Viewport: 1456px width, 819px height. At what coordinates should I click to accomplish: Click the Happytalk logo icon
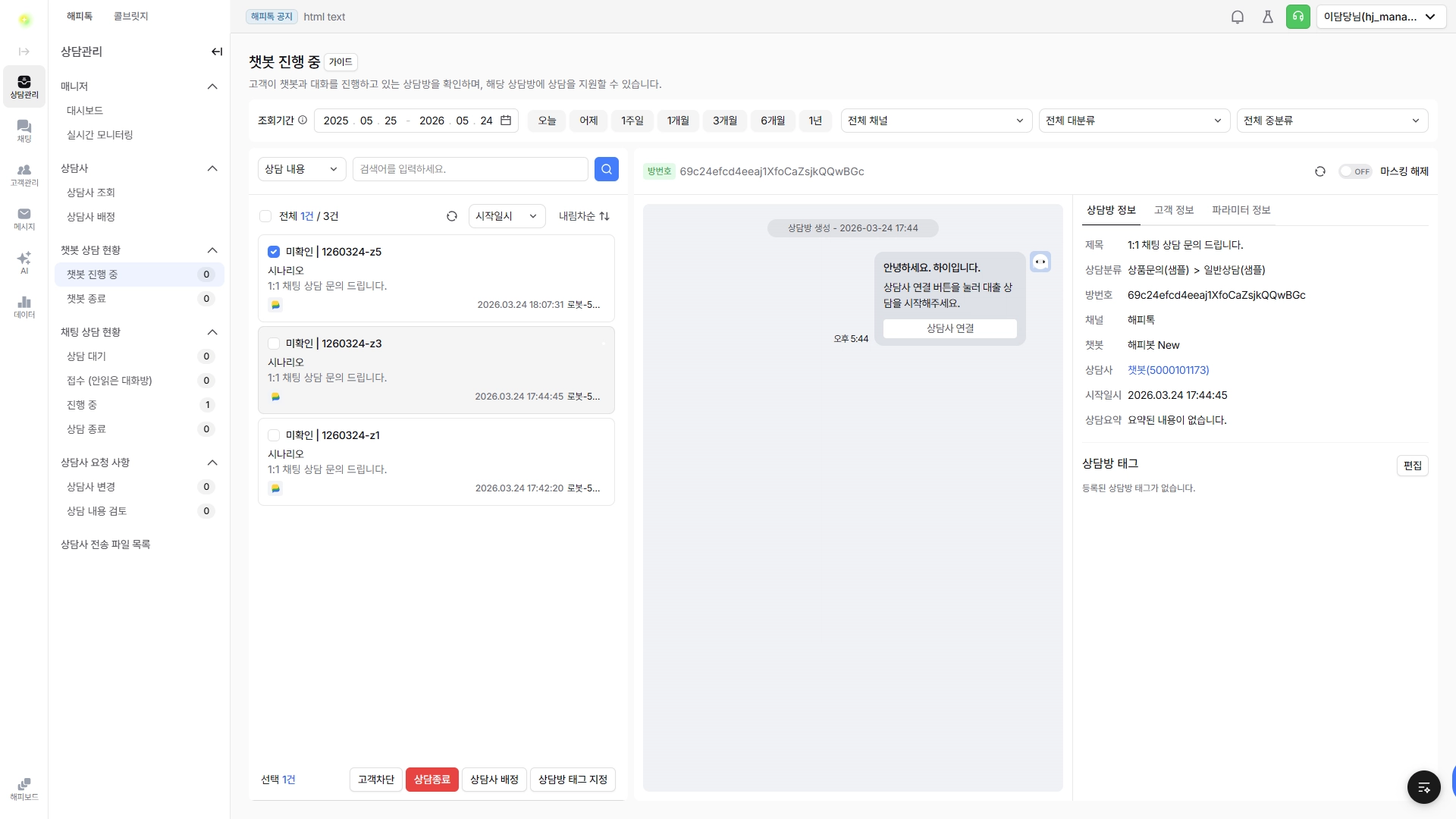coord(24,20)
